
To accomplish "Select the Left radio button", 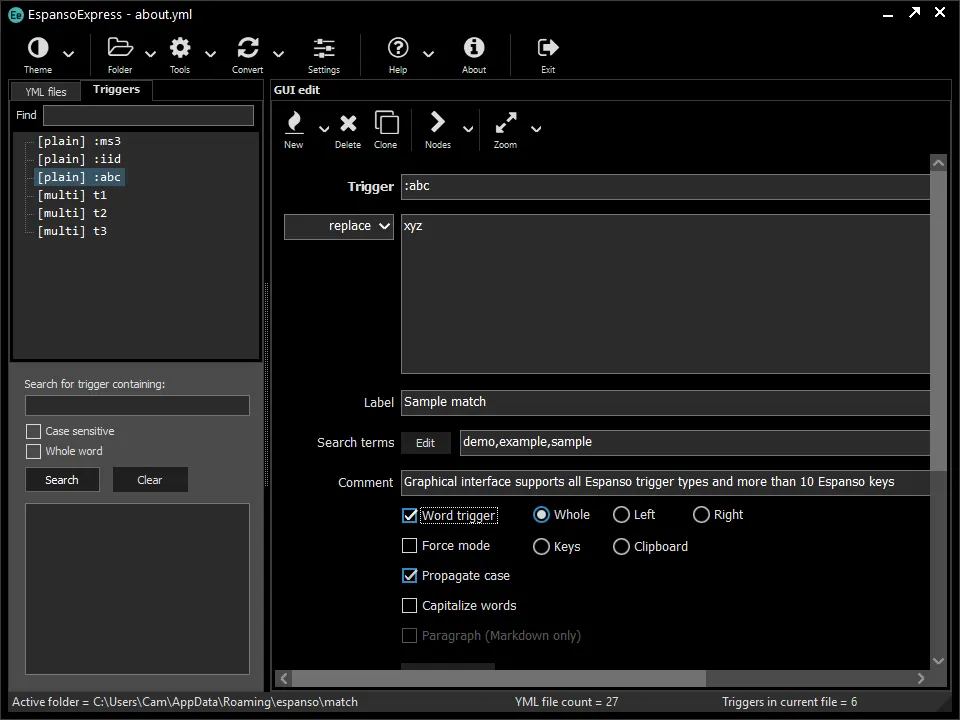I will pos(621,515).
